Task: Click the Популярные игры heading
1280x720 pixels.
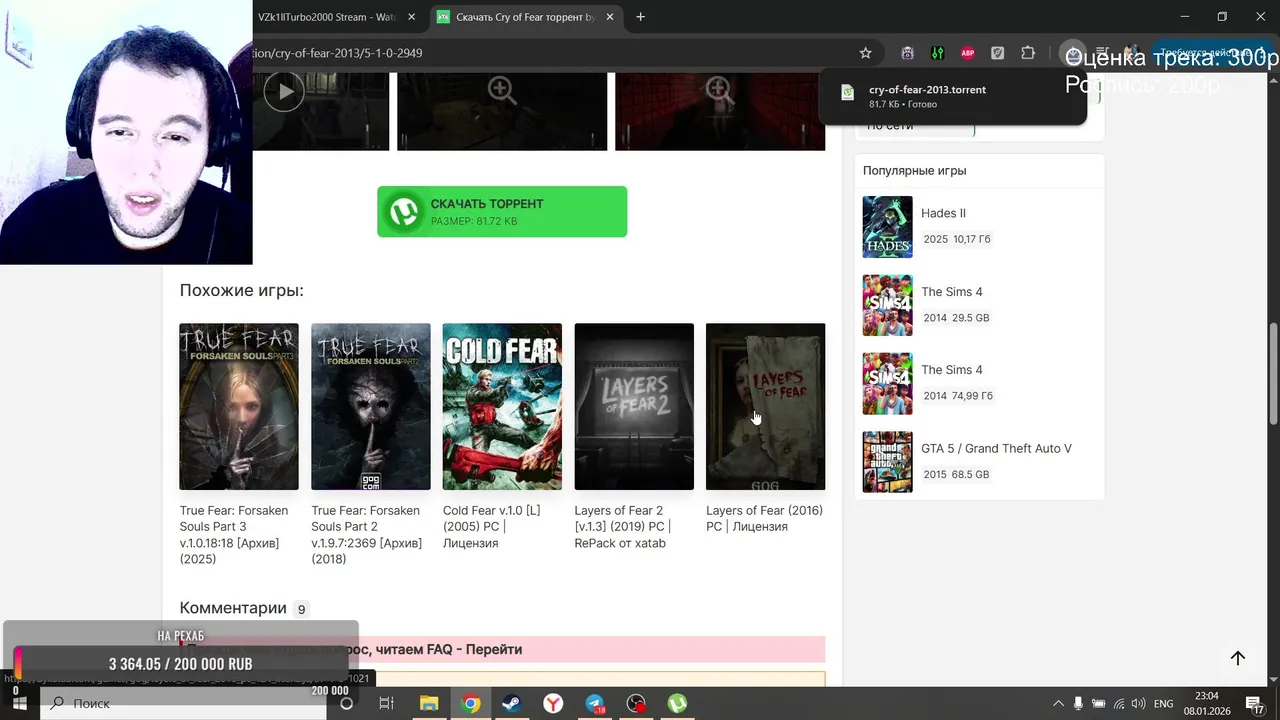Action: pyautogui.click(x=915, y=171)
